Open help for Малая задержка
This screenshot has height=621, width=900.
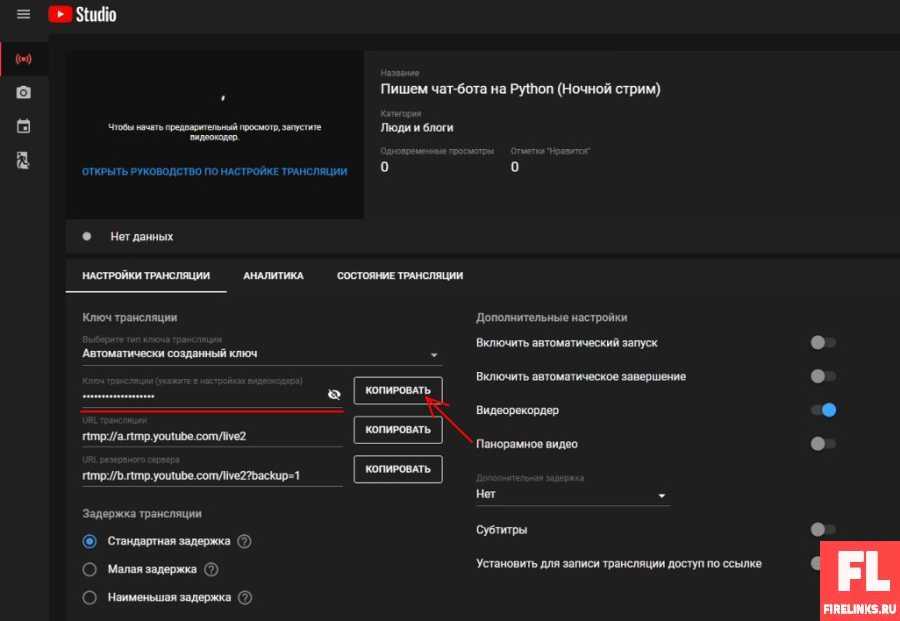click(211, 569)
